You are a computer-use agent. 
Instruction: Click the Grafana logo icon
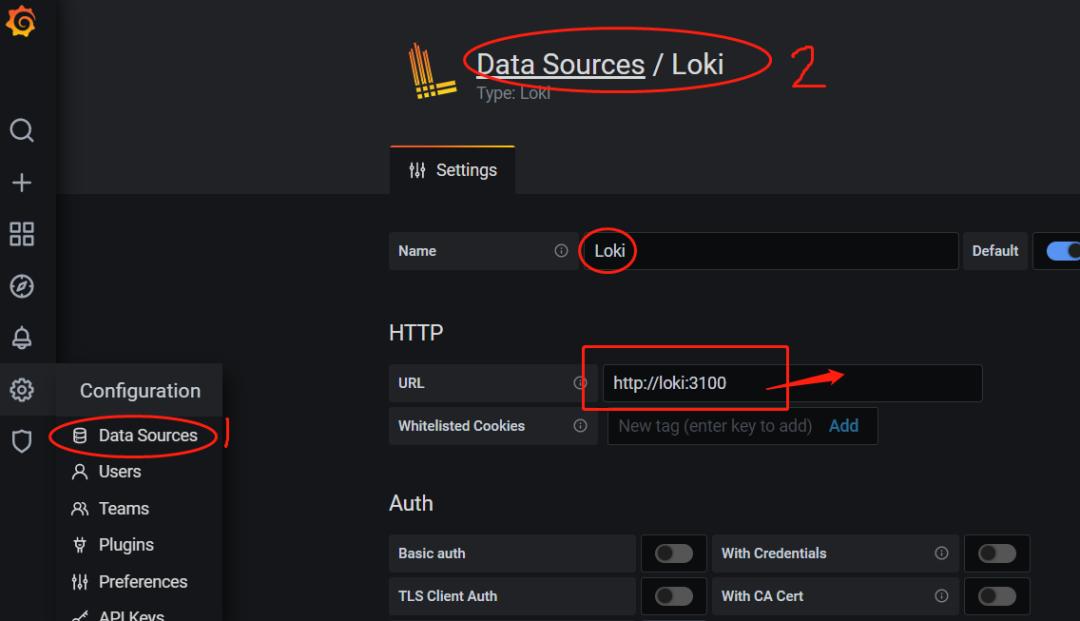pyautogui.click(x=21, y=21)
